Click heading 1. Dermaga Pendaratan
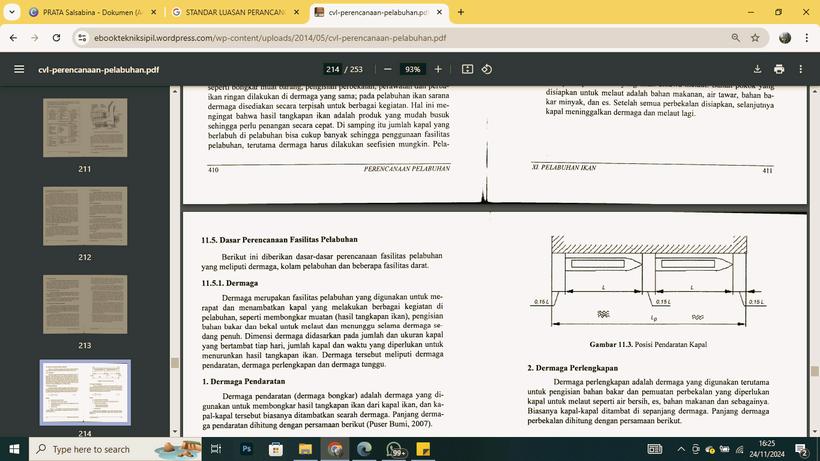820x461 pixels. click(243, 381)
